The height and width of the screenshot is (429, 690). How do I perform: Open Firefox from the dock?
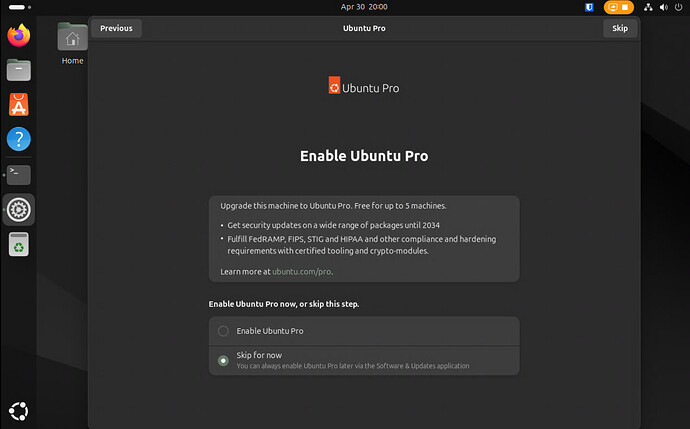[x=18, y=35]
